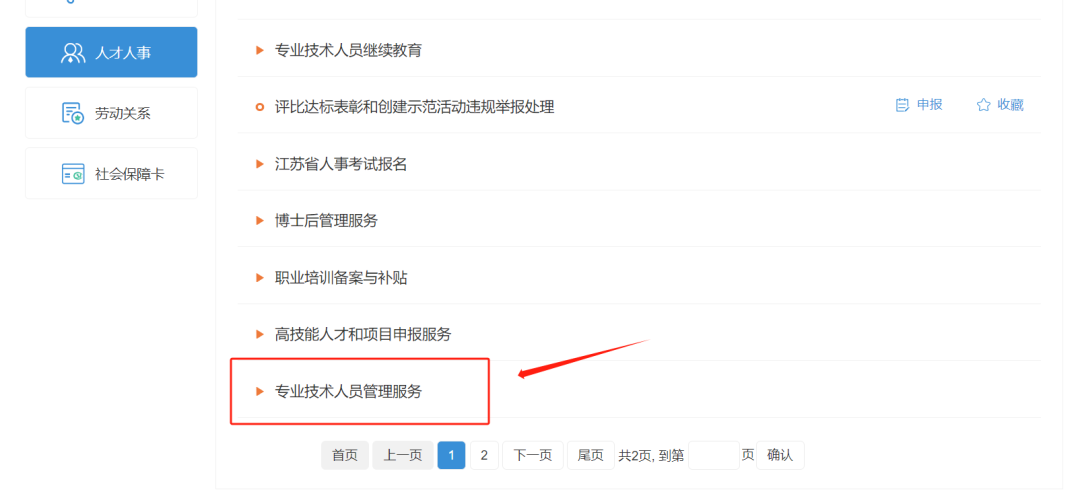1080x498 pixels.
Task: Click the 劳动关系 document icon
Action: click(x=72, y=113)
